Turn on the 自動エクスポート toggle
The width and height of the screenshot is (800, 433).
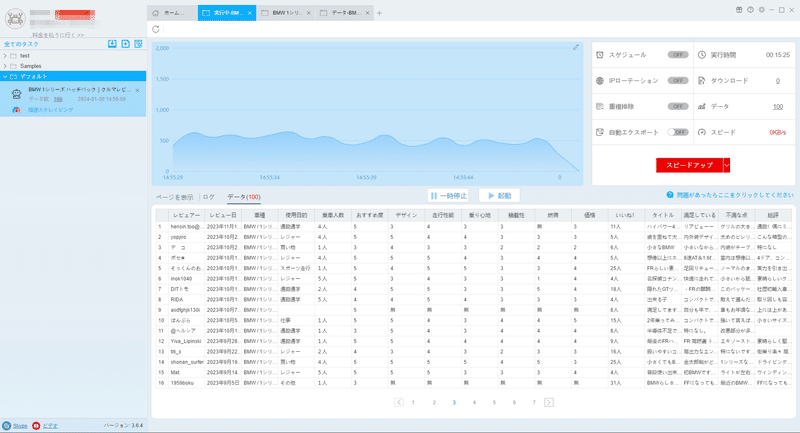point(678,132)
